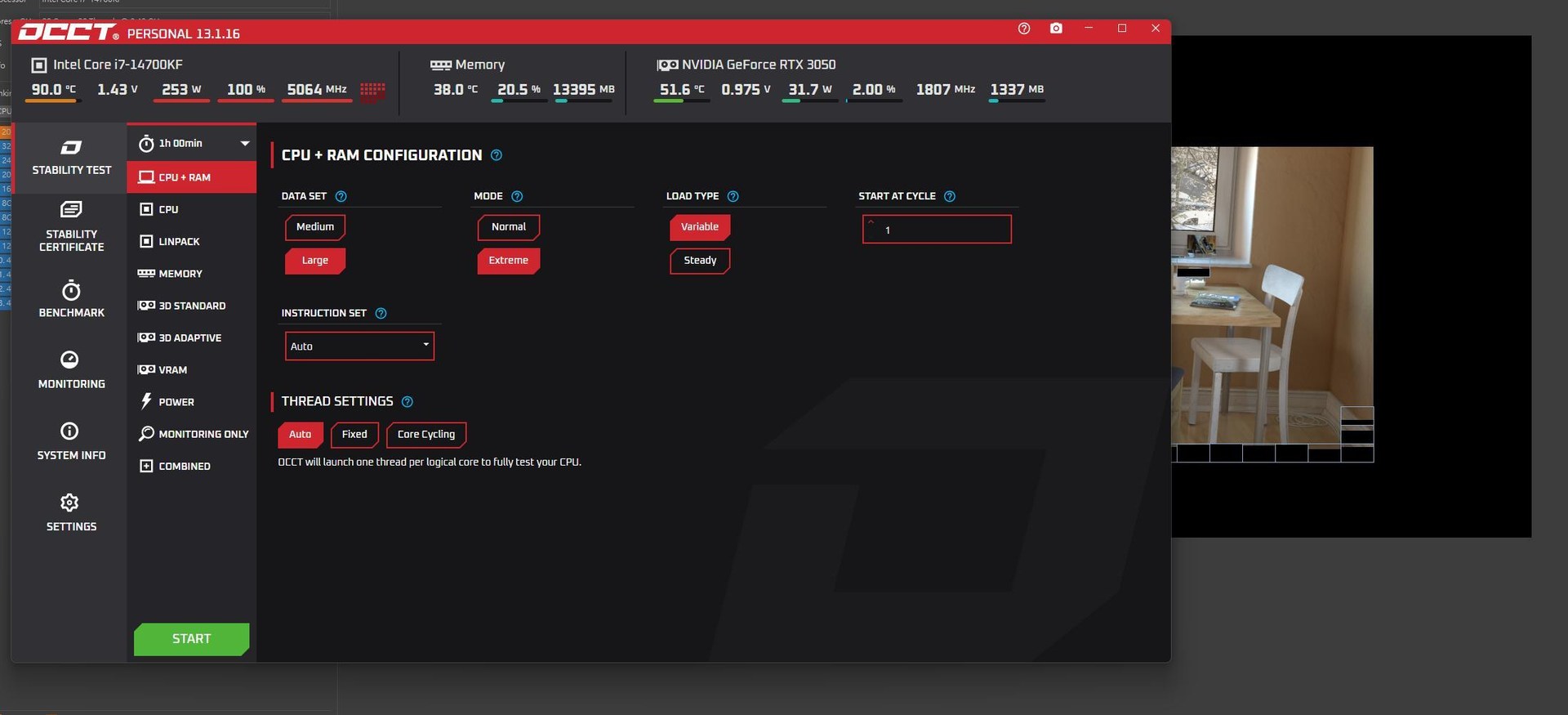Click the NVIDIA GeForce RTX 3050 GPU icon

point(667,65)
